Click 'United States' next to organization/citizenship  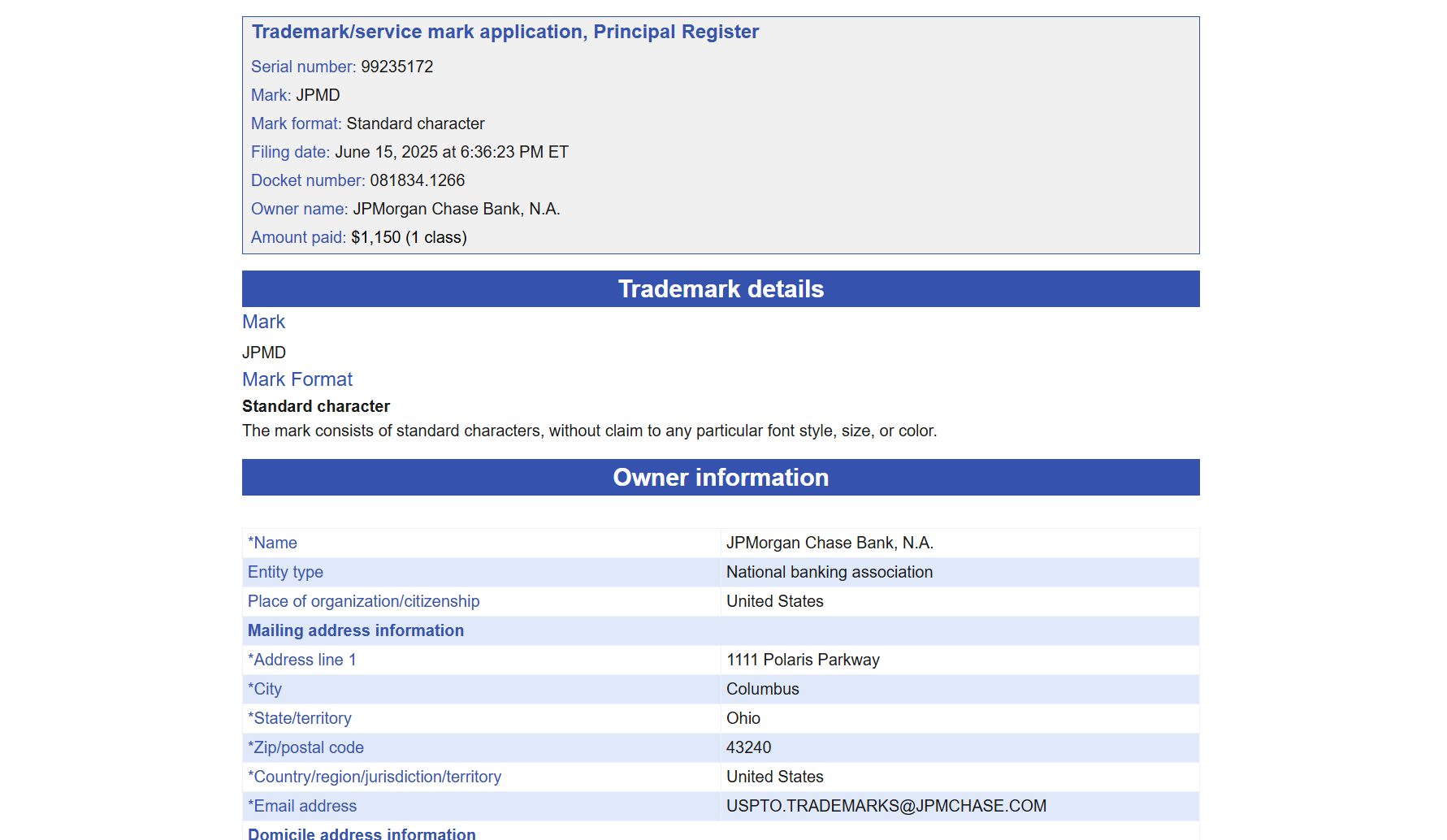[x=775, y=601]
